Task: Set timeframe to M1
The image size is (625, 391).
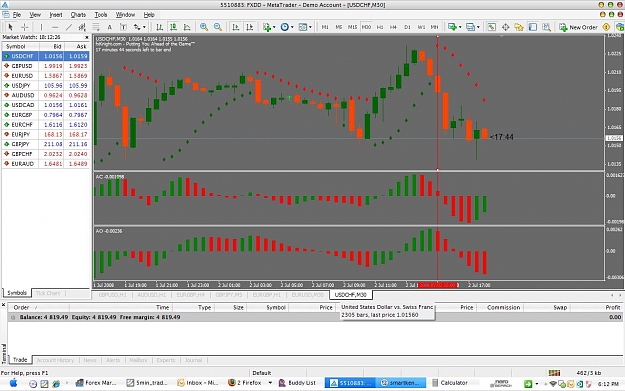Action: 325,27
